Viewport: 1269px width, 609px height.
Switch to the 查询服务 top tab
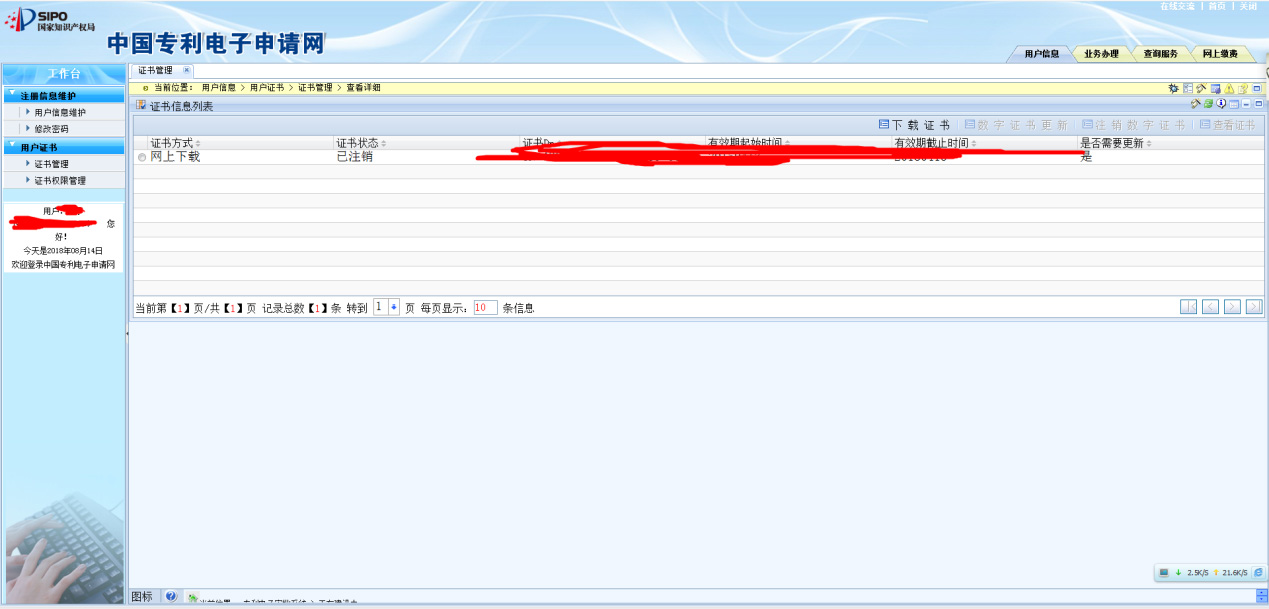[1160, 54]
